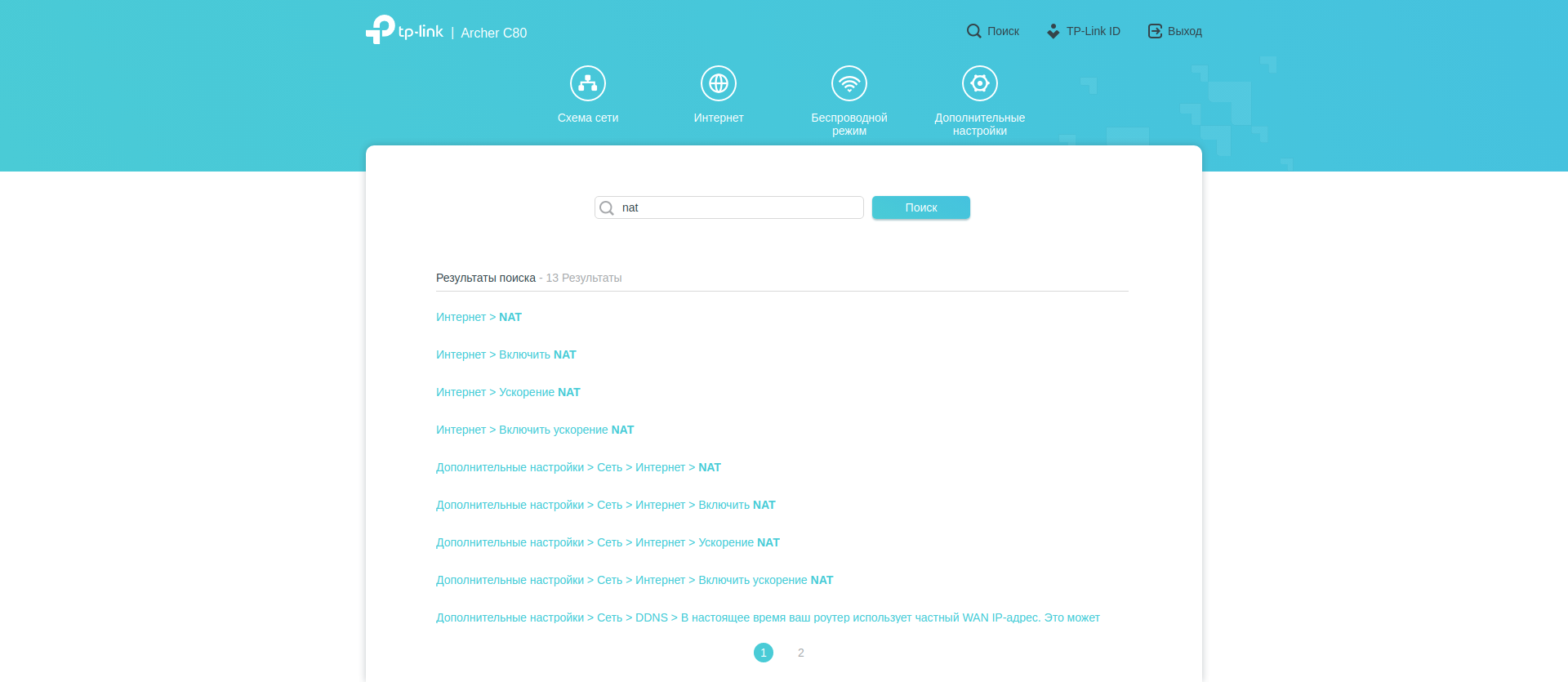The width and height of the screenshot is (1568, 682).
Task: Open the DDNS private WAN IP result
Action: click(767, 617)
